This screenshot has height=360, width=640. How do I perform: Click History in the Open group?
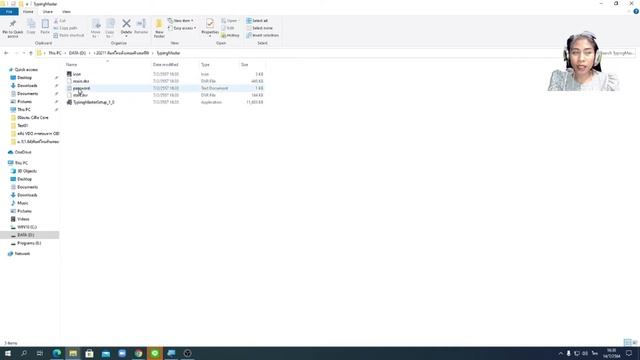(x=231, y=36)
